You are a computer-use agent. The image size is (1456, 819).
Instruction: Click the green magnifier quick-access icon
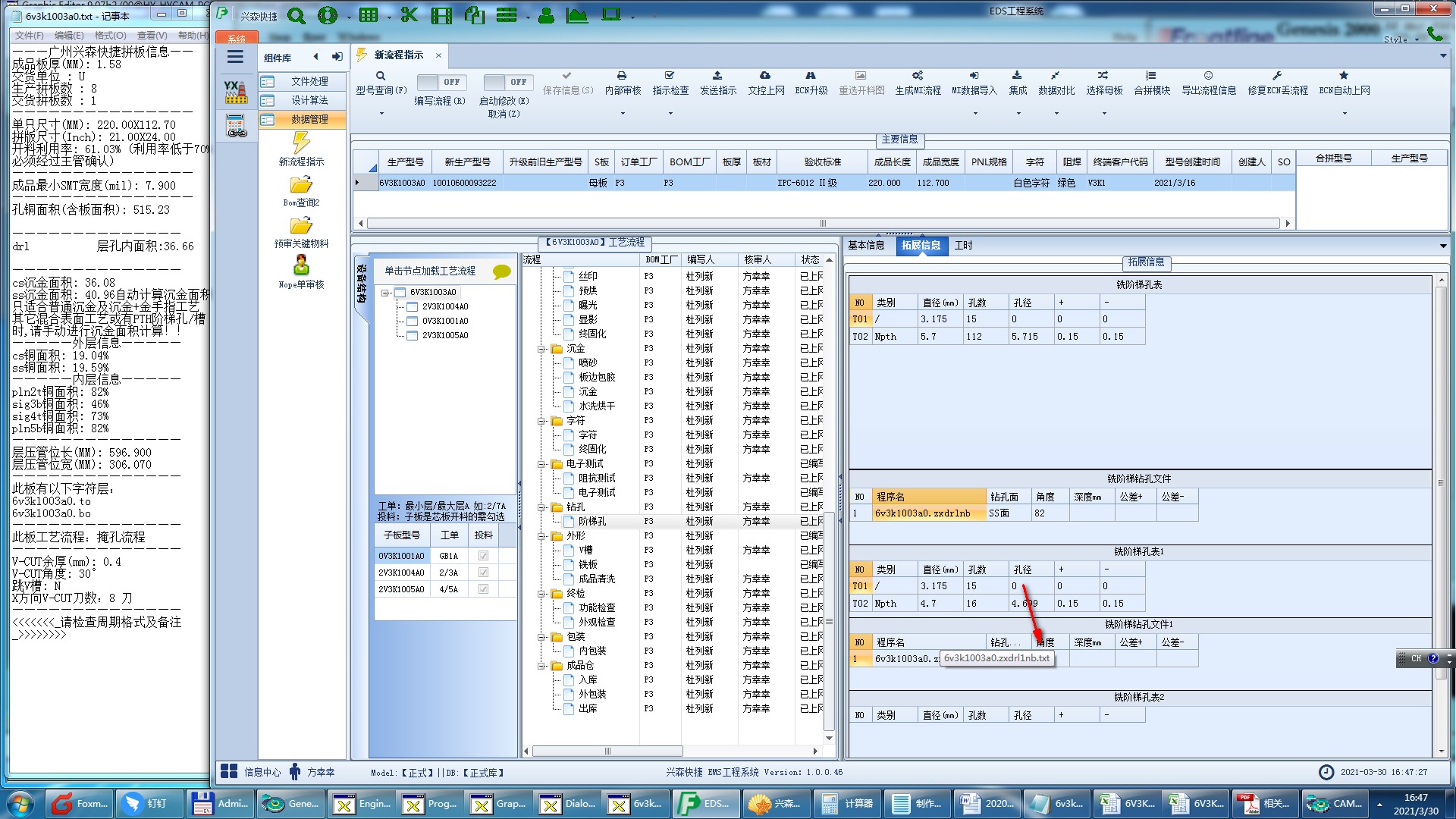click(297, 15)
